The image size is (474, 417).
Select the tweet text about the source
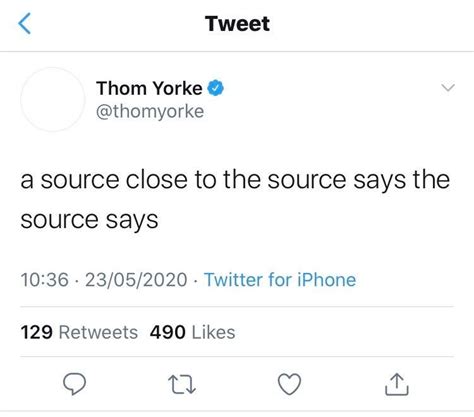(235, 200)
